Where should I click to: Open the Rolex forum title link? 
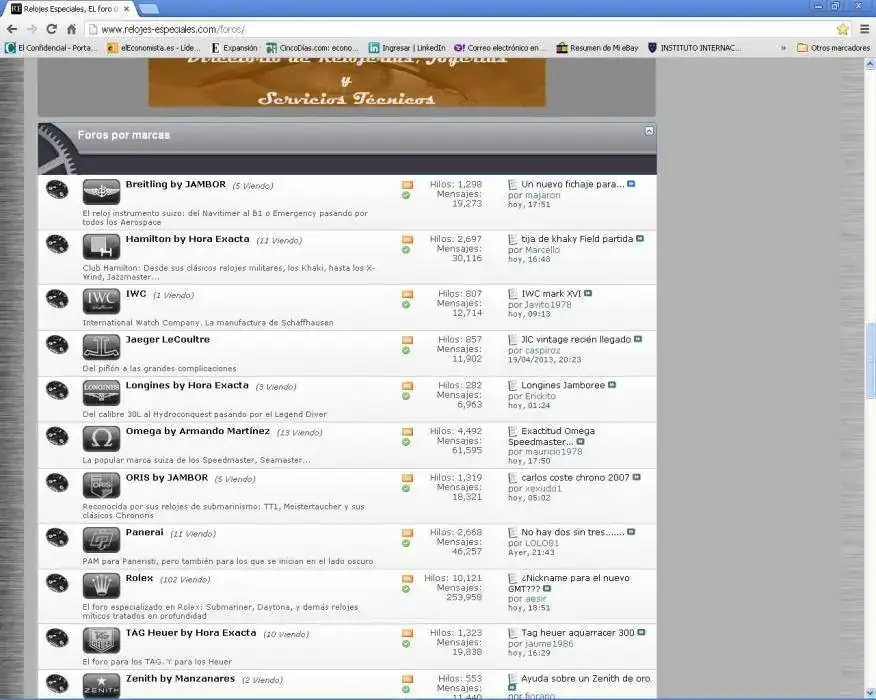pyautogui.click(x=139, y=578)
